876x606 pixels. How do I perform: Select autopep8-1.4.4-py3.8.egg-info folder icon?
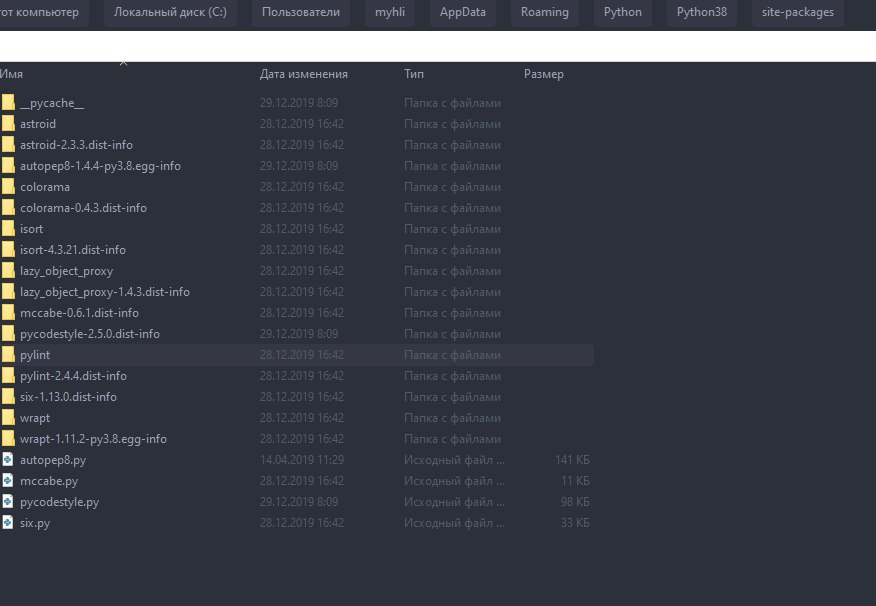click(8, 166)
